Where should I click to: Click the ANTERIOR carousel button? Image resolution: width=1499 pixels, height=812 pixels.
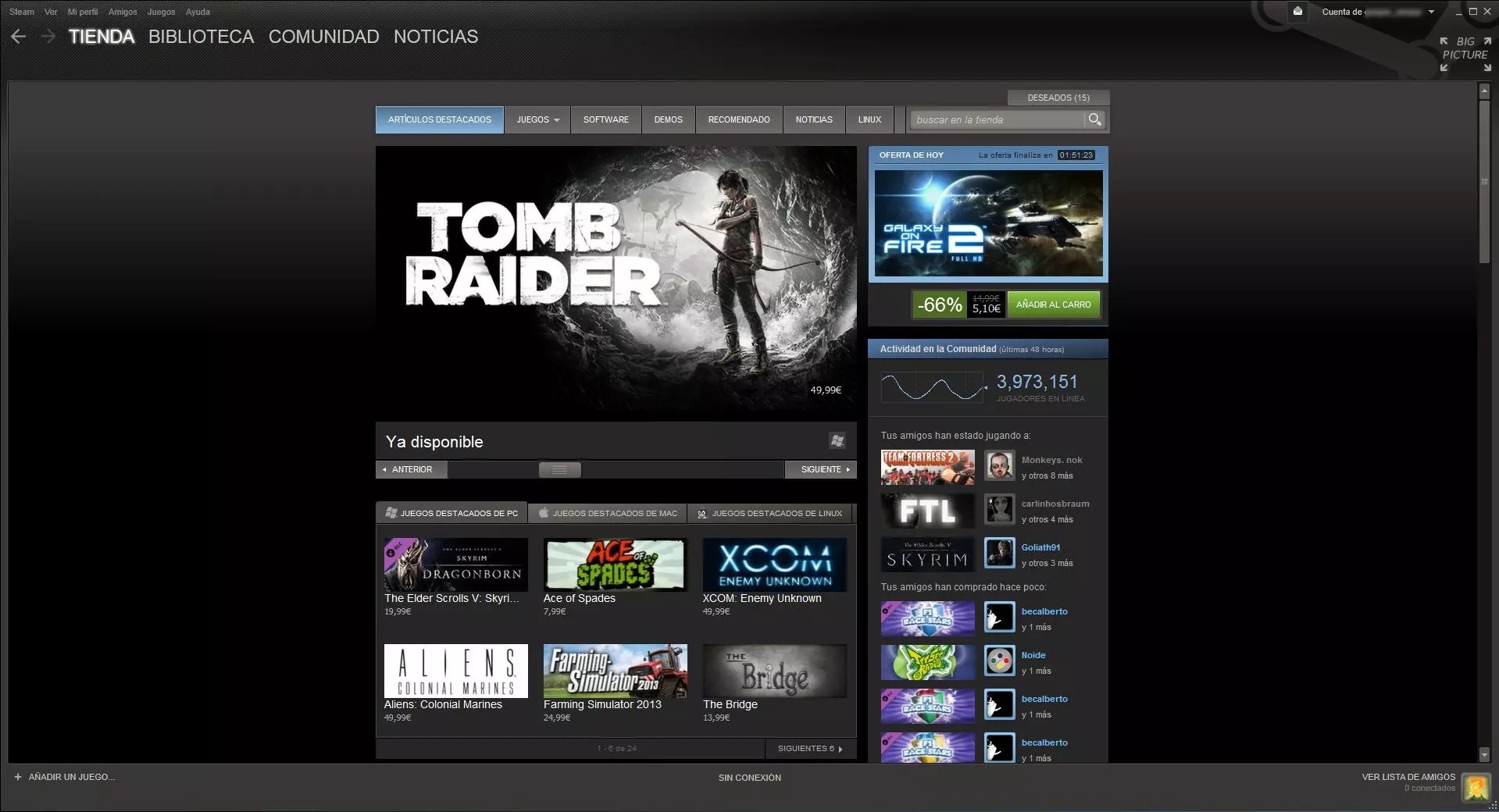coord(412,469)
